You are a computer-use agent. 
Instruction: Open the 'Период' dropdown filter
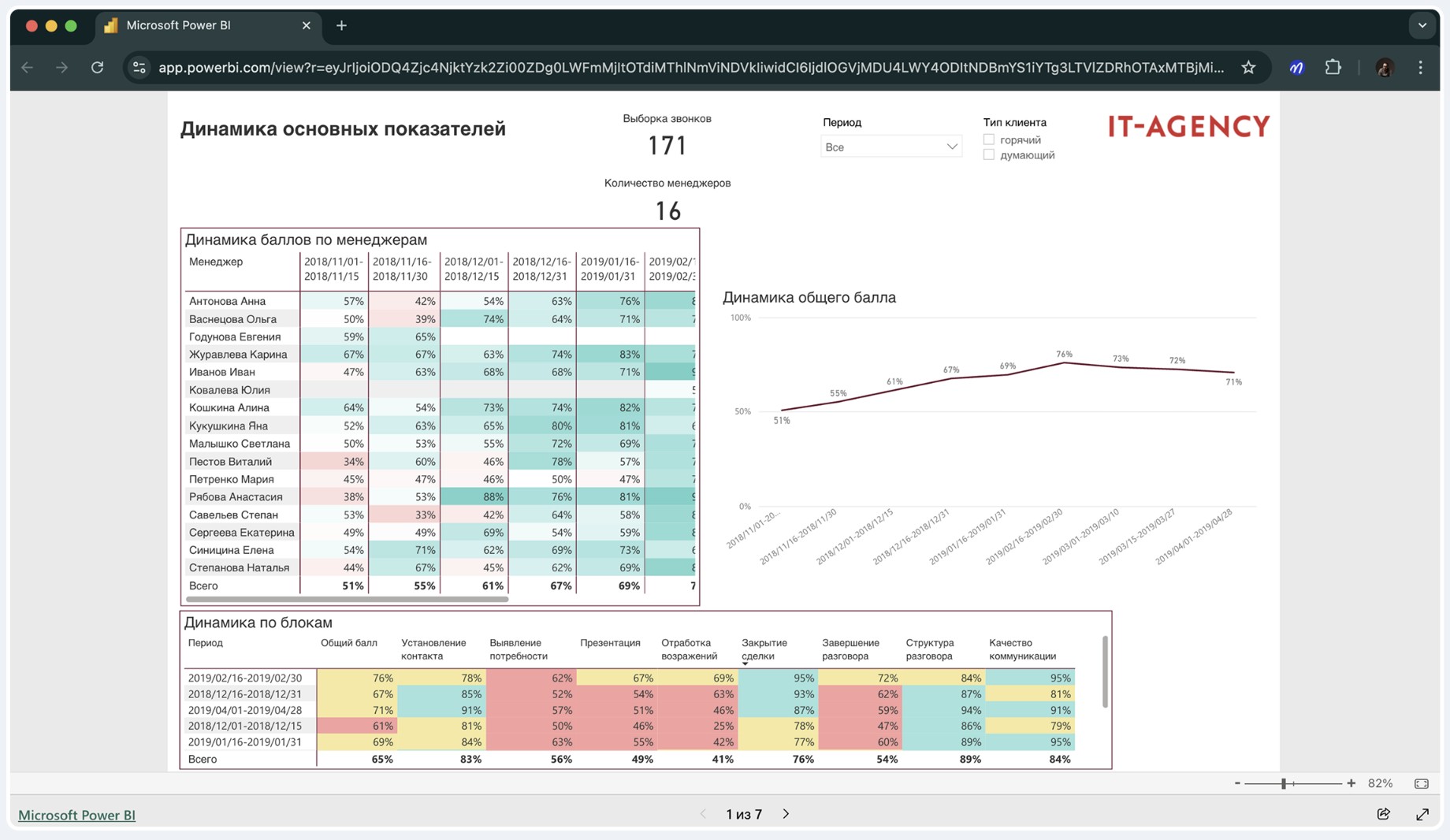890,147
